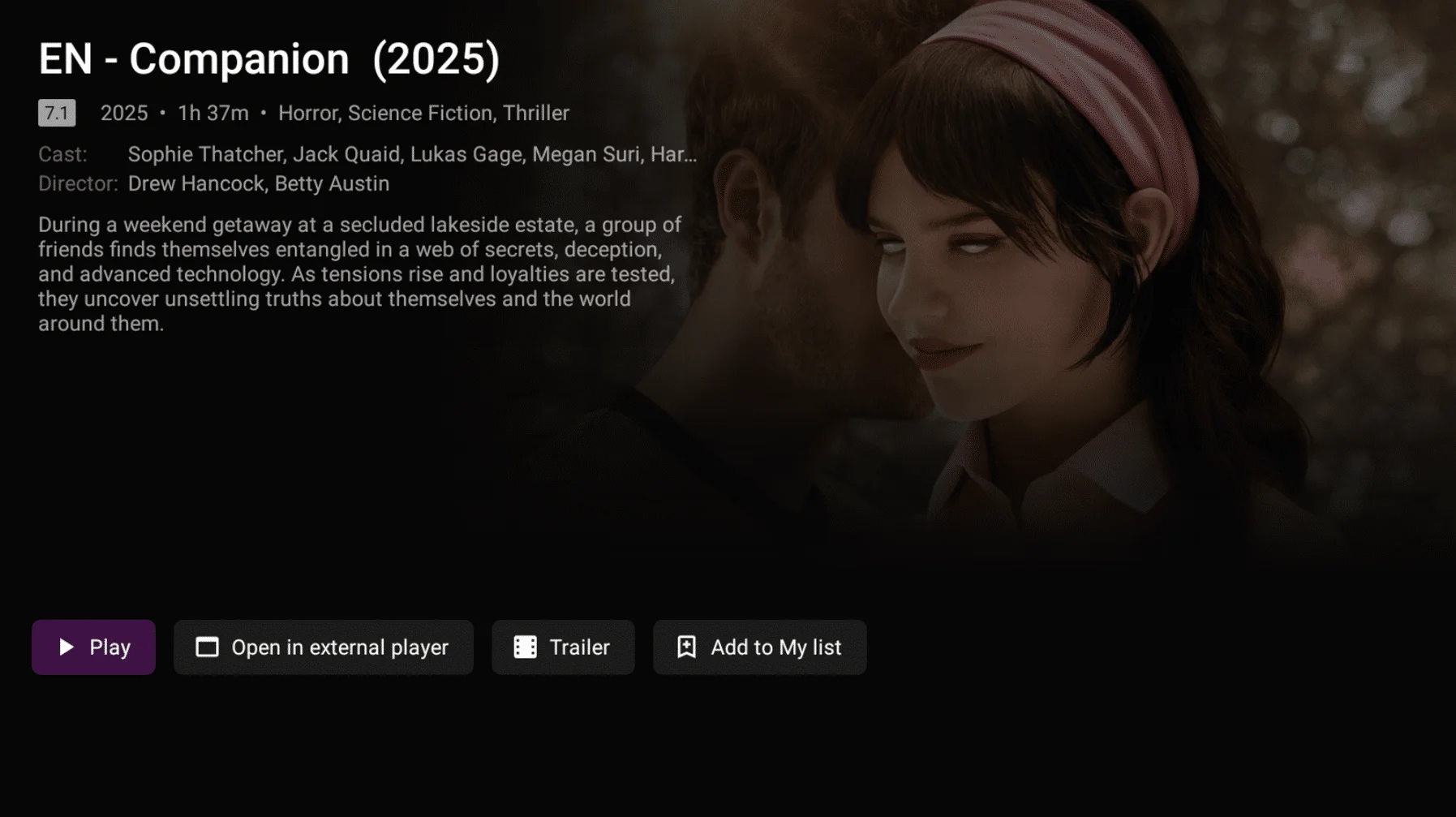The image size is (1456, 817).
Task: Select cast member Sophie Thatcher
Action: tap(205, 154)
